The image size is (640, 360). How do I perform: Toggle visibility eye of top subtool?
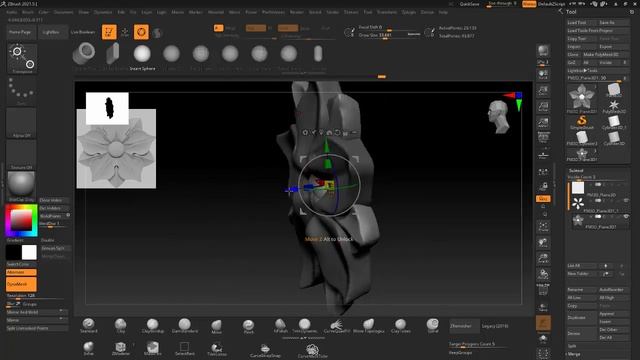(626, 184)
